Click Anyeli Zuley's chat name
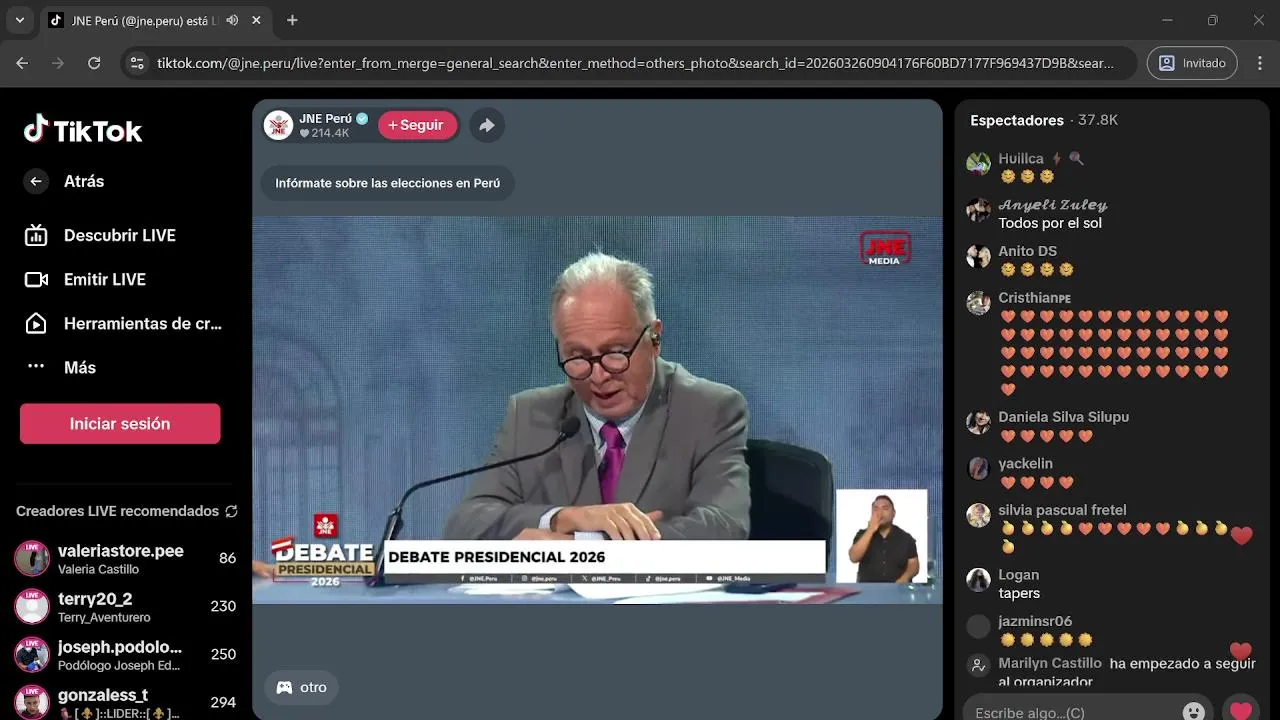 (1053, 205)
